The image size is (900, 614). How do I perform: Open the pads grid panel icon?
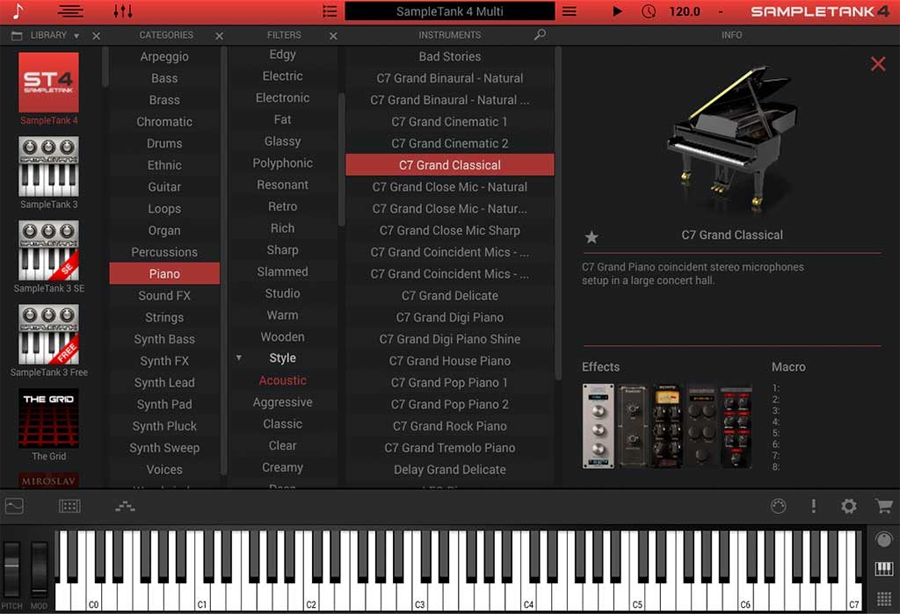69,506
